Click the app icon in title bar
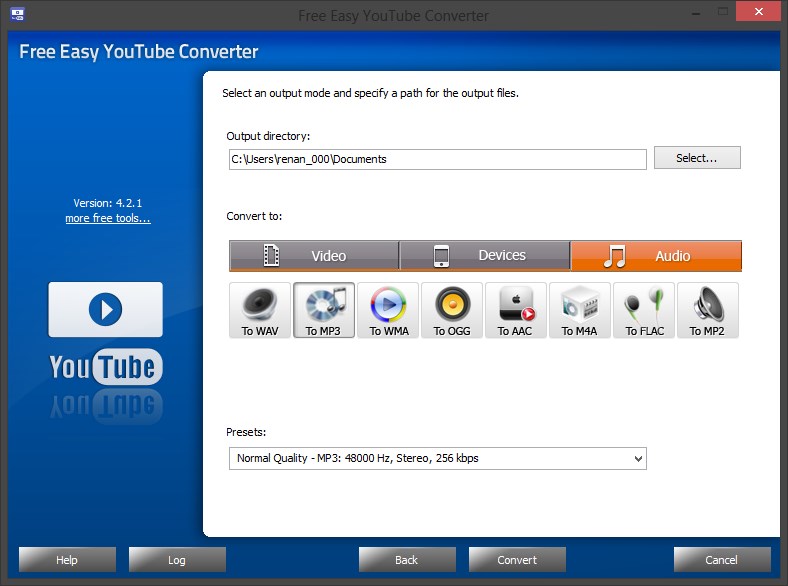Image resolution: width=788 pixels, height=586 pixels. tap(18, 15)
